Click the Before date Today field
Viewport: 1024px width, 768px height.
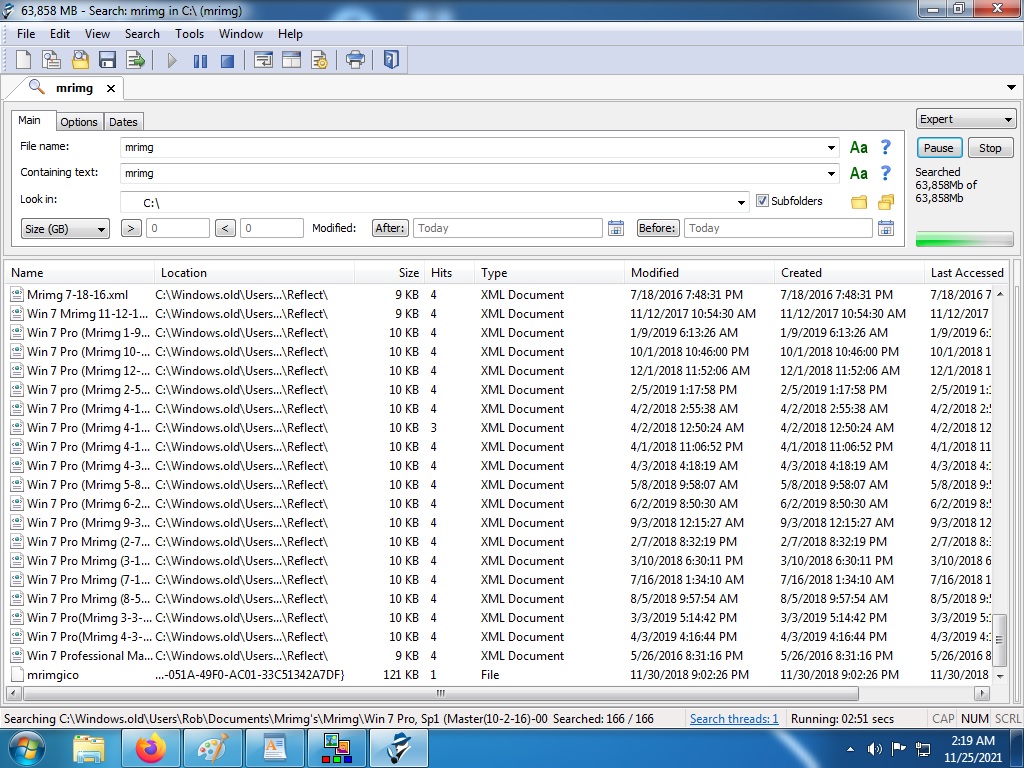[778, 228]
